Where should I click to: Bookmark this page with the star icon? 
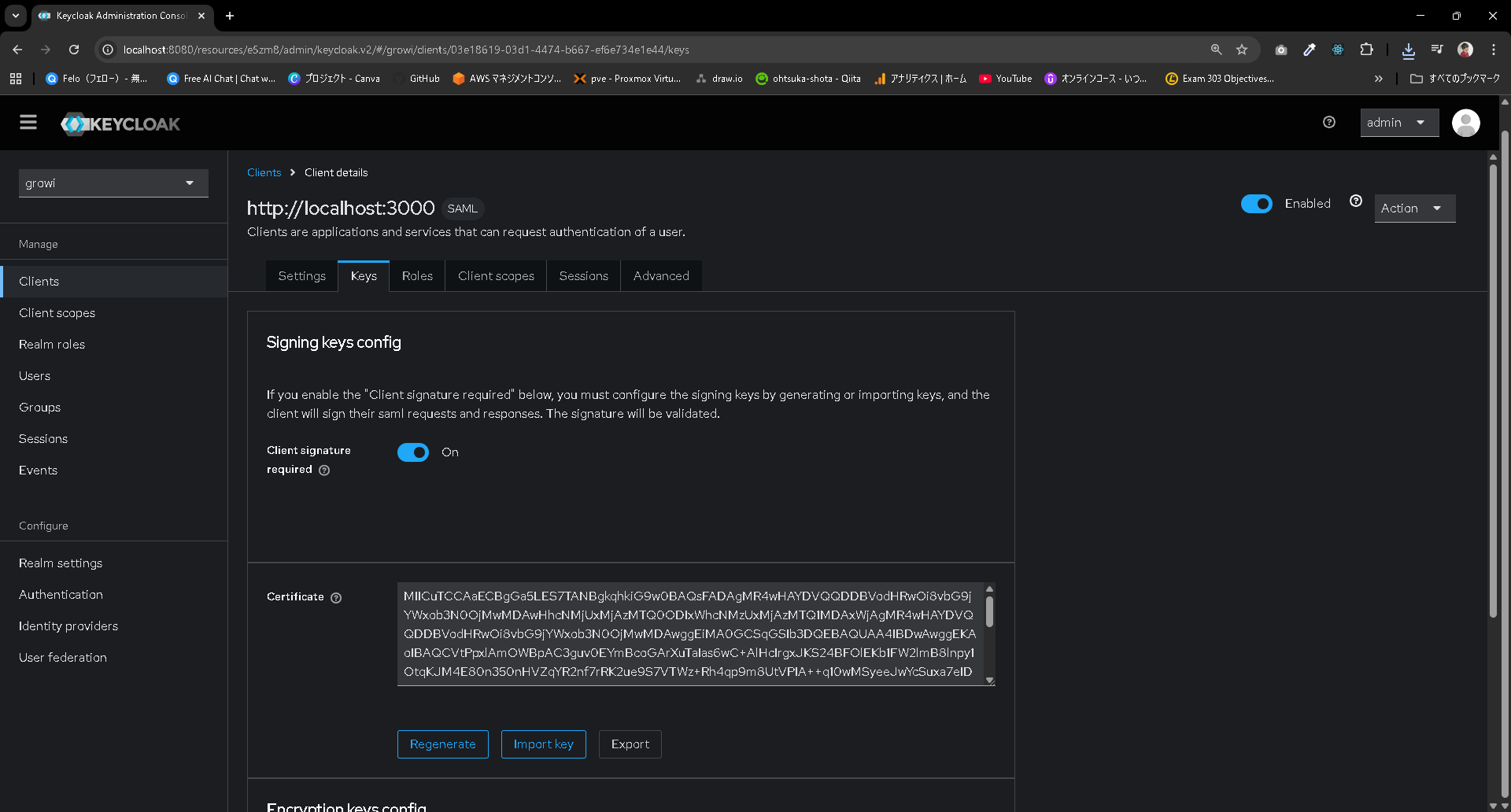[x=1242, y=50]
